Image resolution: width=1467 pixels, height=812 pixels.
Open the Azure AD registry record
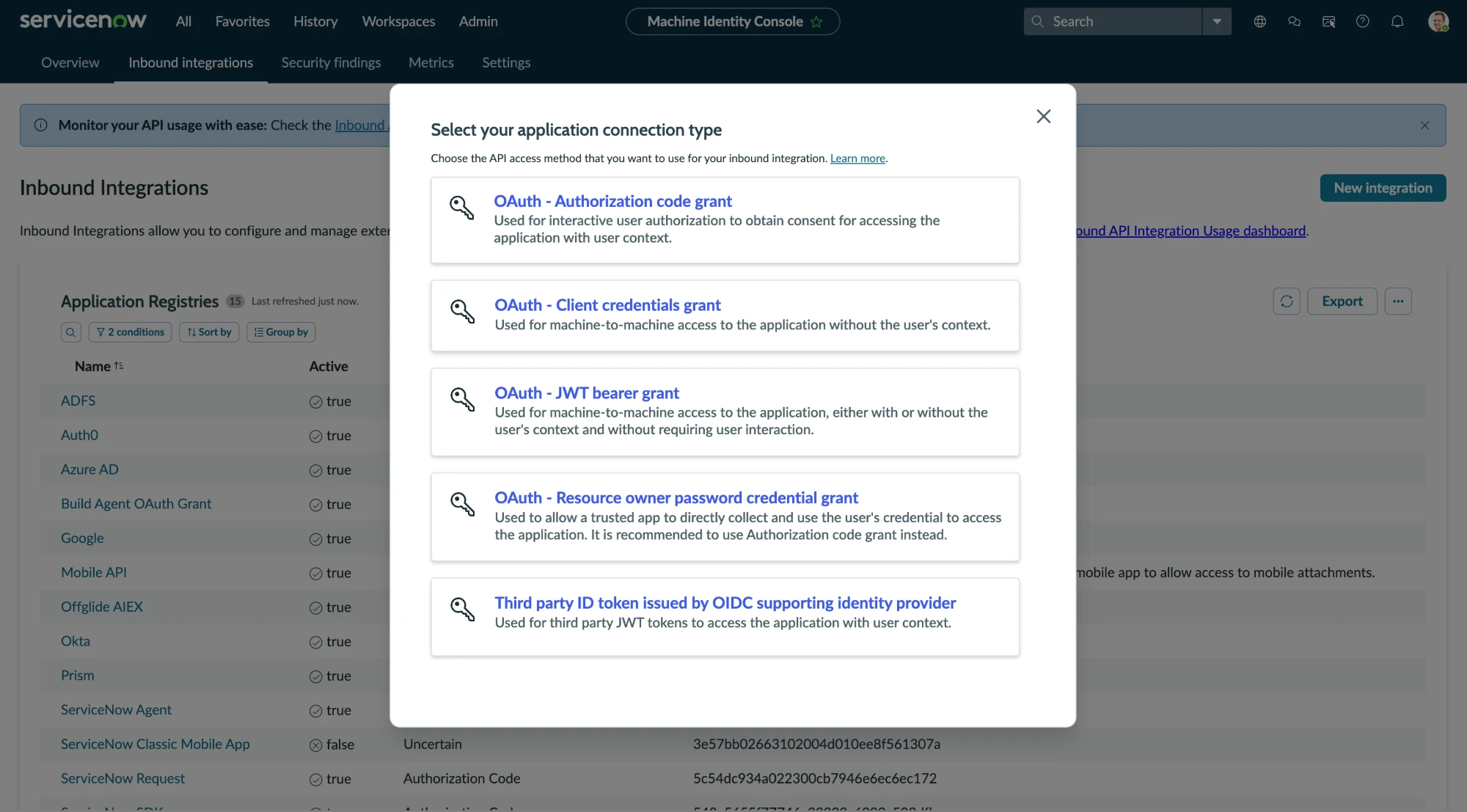[89, 469]
